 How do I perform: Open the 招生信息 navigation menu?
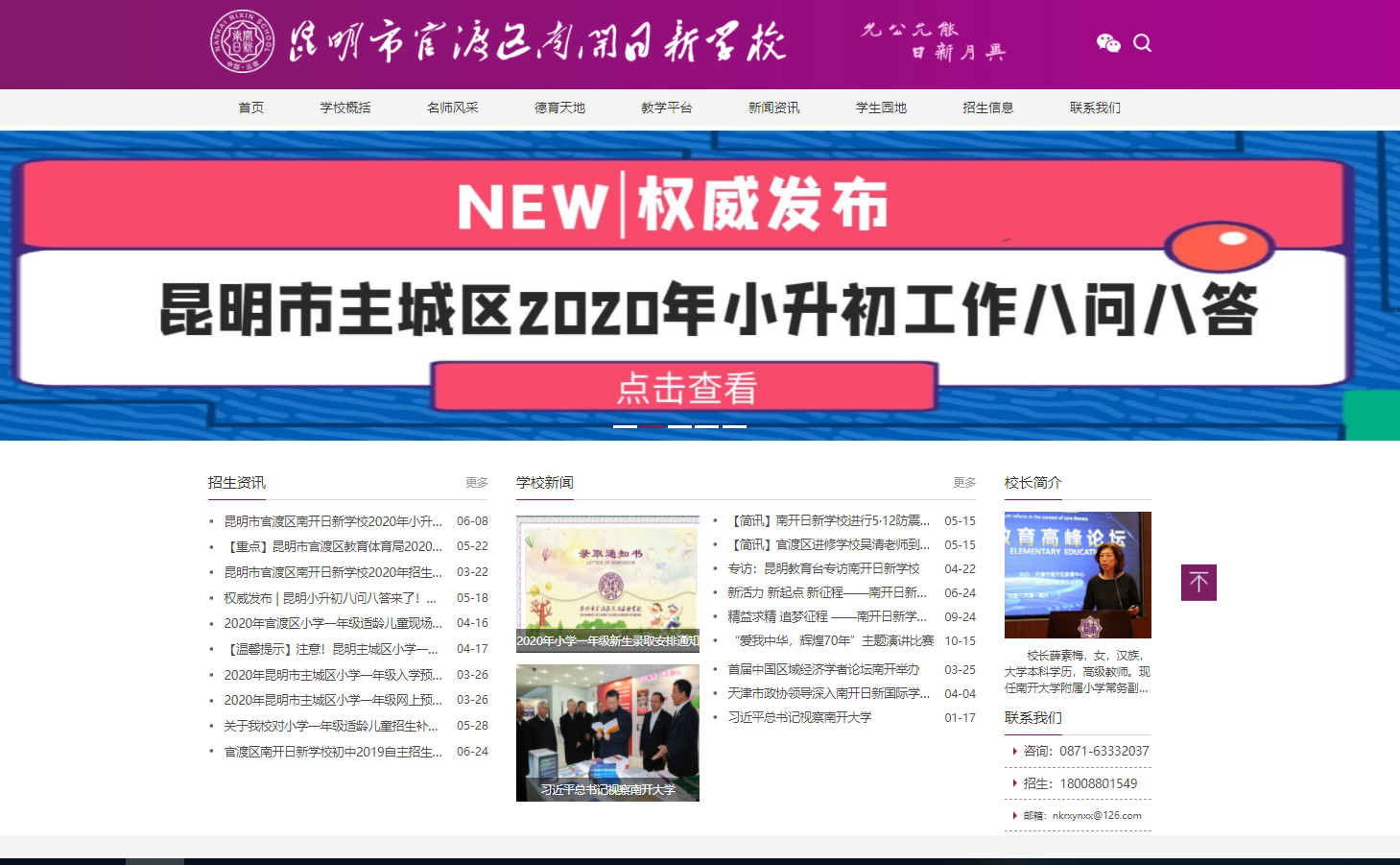[988, 108]
